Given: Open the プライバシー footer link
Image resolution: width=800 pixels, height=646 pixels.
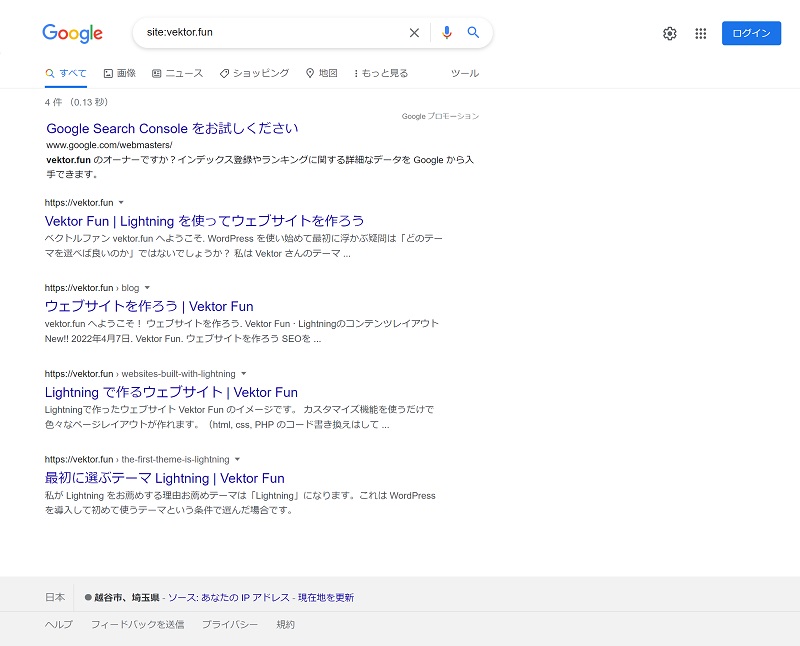Looking at the screenshot, I should click(231, 624).
